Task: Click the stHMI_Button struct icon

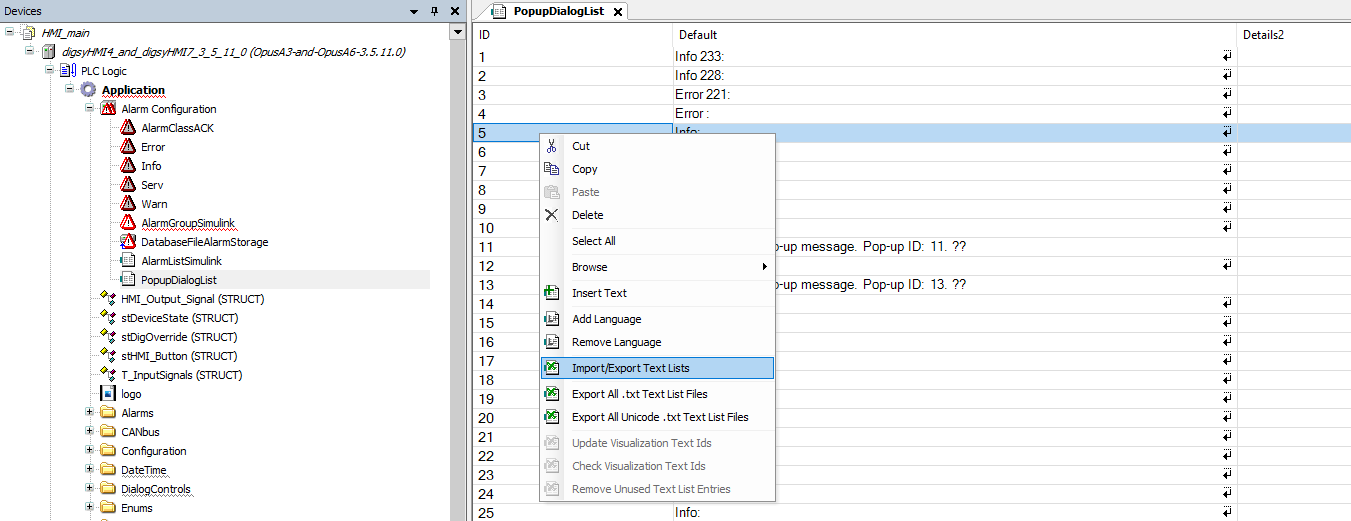Action: coord(108,356)
